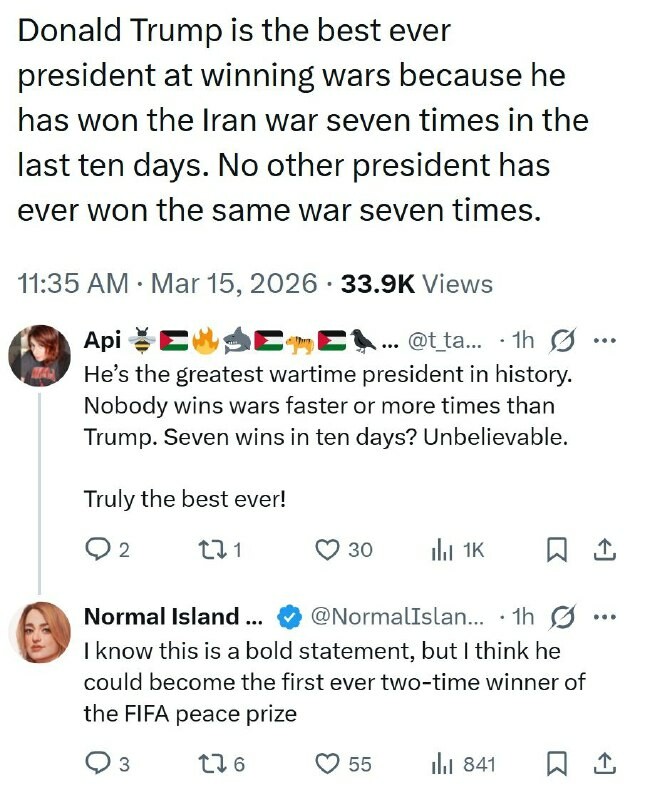View analytics for Api's 1K-view reply
The height and width of the screenshot is (800, 645).
[439, 549]
